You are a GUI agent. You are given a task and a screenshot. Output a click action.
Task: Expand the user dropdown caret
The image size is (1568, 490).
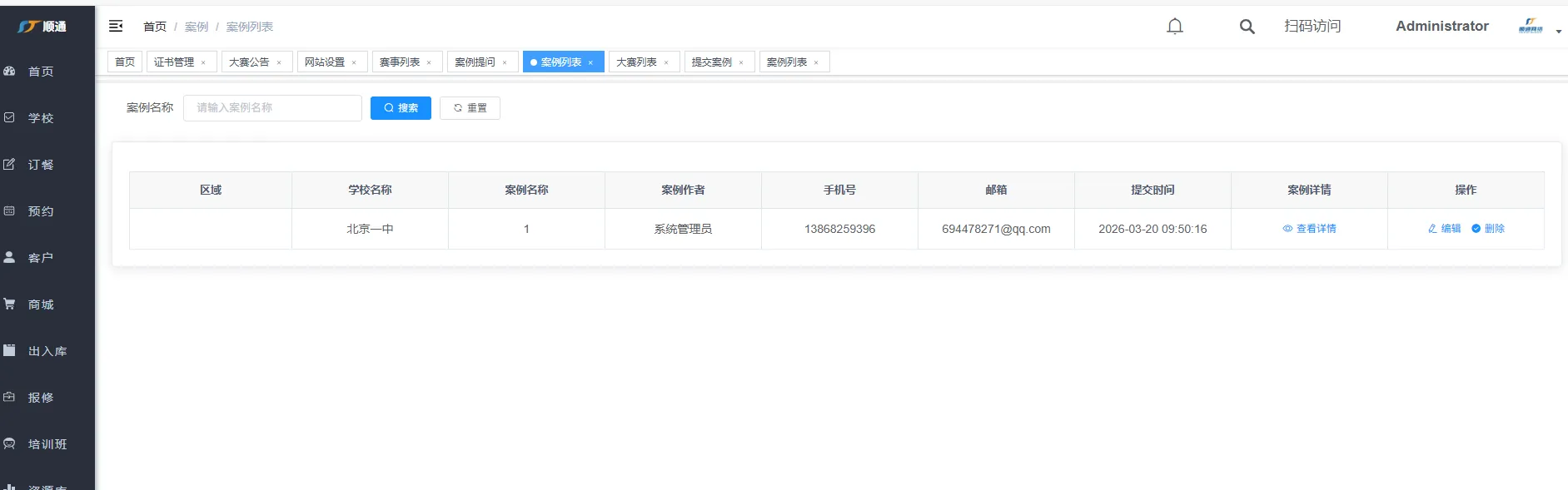[x=1558, y=32]
